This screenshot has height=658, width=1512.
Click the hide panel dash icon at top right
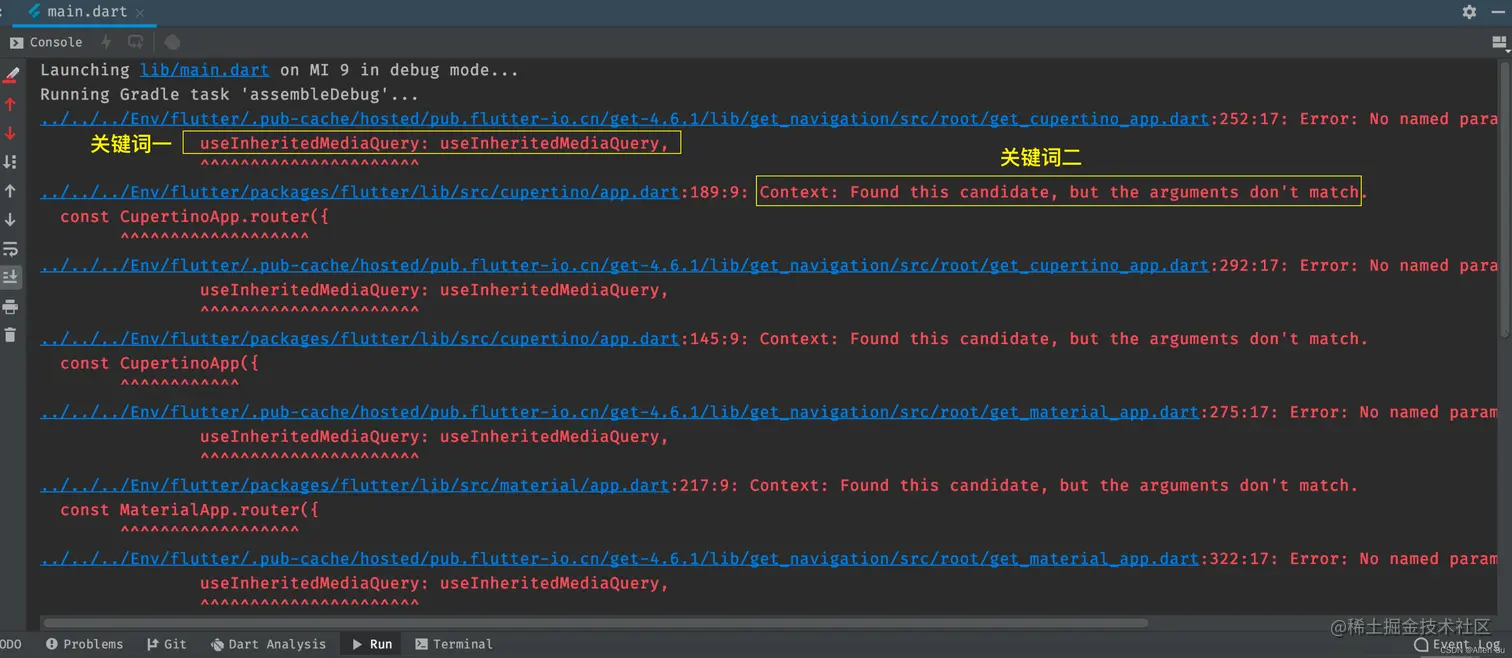tap(1498, 12)
